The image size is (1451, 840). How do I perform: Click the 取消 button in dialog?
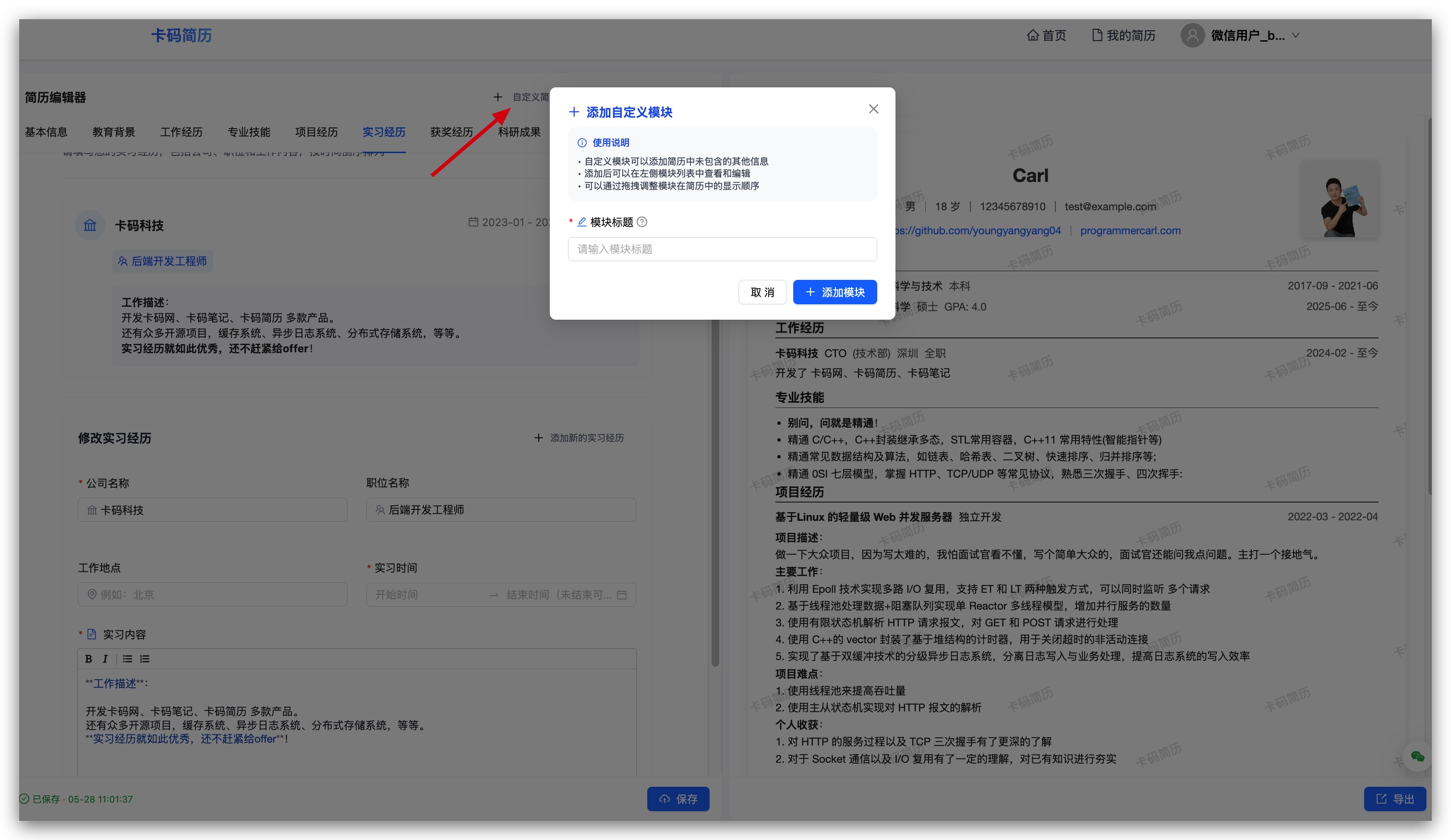coord(762,292)
